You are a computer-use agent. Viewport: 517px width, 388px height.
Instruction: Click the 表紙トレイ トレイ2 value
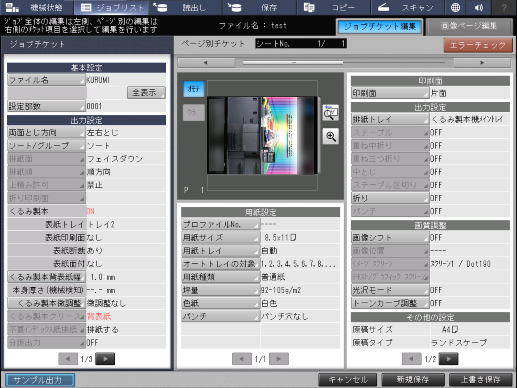point(101,224)
